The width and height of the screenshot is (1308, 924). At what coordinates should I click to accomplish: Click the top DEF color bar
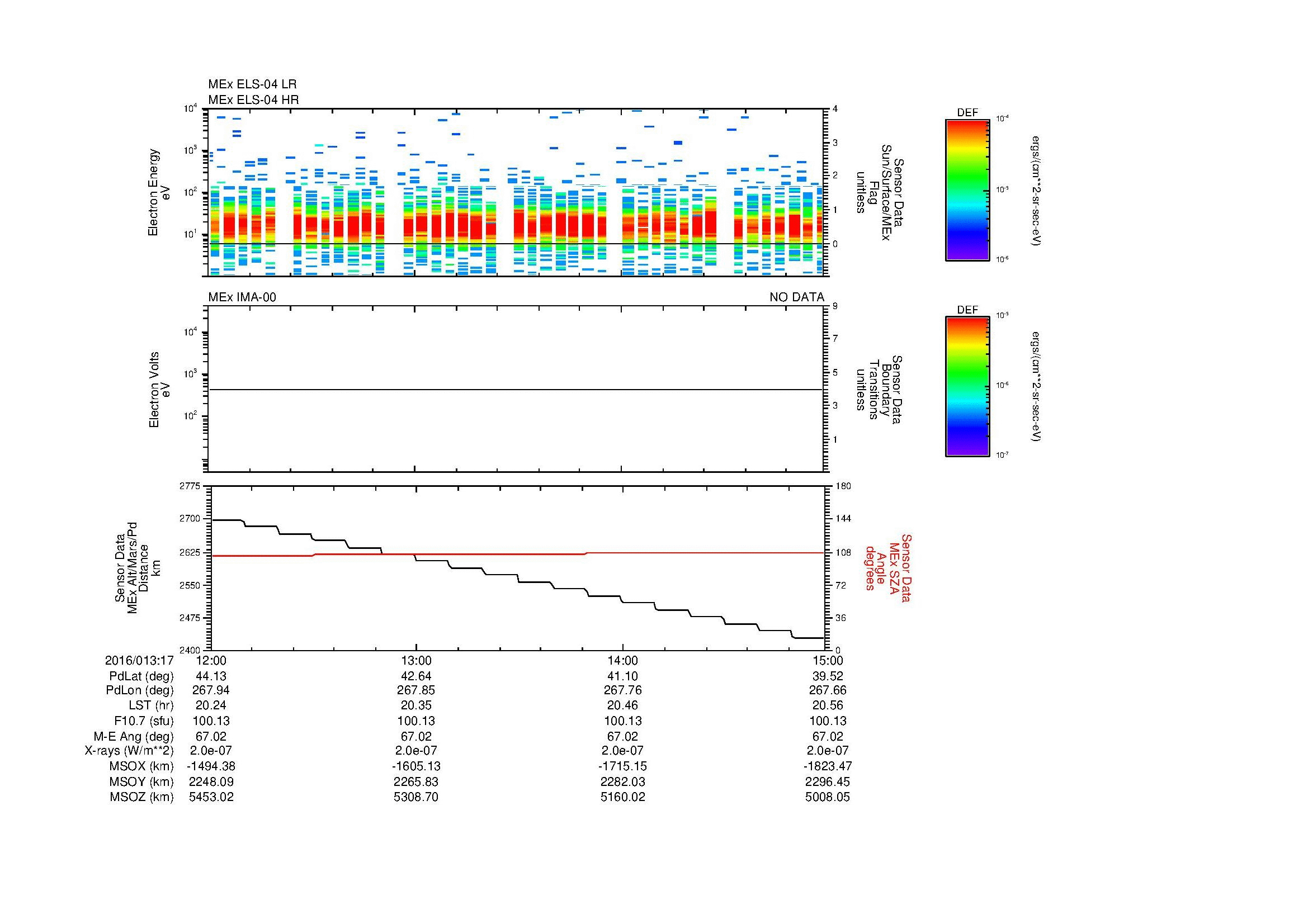click(x=967, y=190)
